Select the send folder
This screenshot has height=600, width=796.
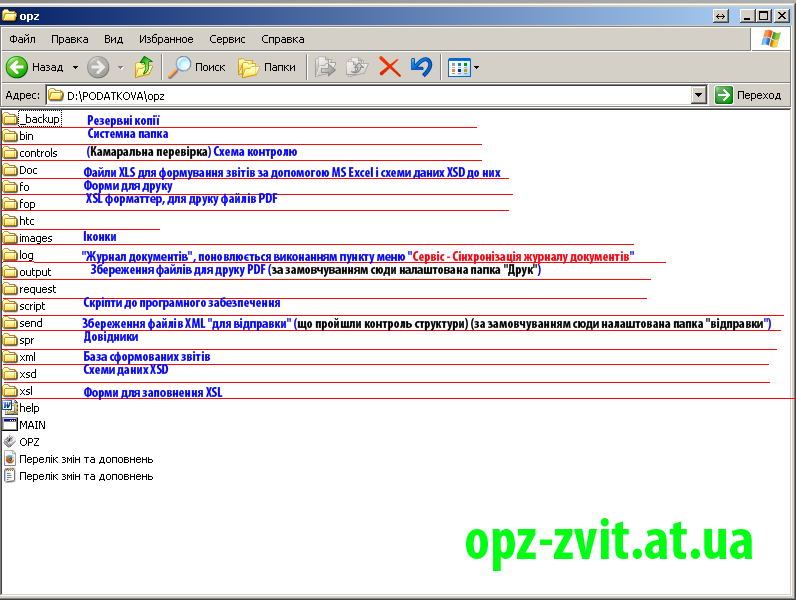22,323
